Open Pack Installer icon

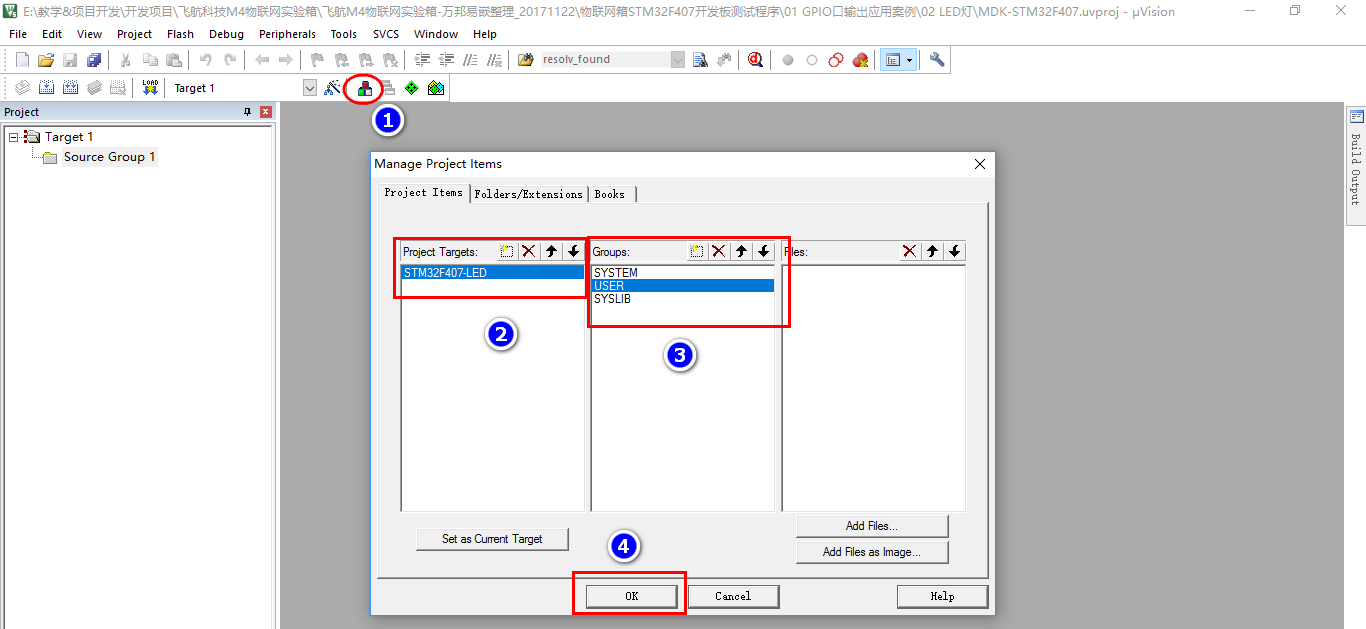[435, 88]
